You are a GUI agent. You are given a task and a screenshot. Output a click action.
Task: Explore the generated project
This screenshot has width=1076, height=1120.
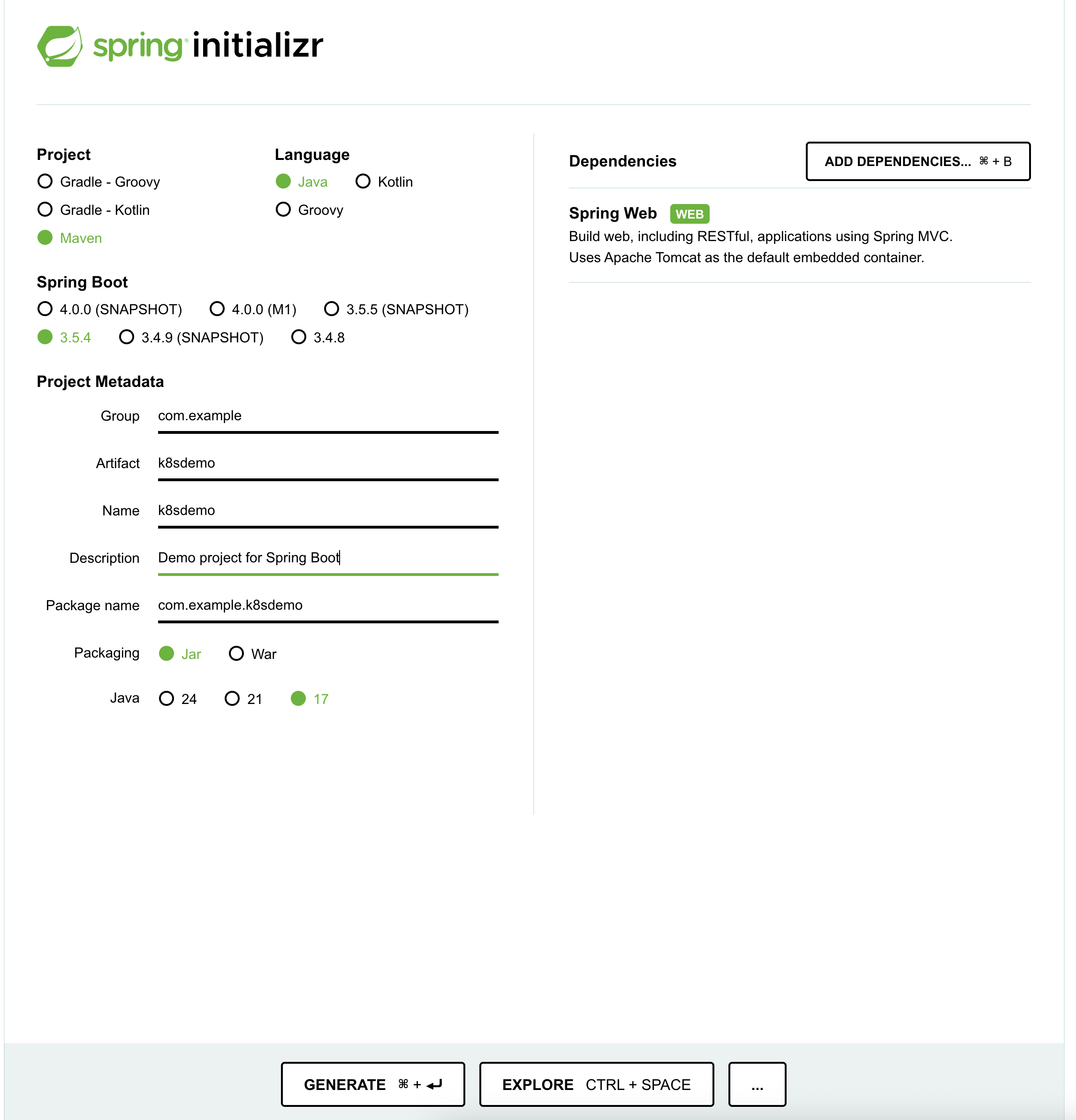tap(597, 1084)
